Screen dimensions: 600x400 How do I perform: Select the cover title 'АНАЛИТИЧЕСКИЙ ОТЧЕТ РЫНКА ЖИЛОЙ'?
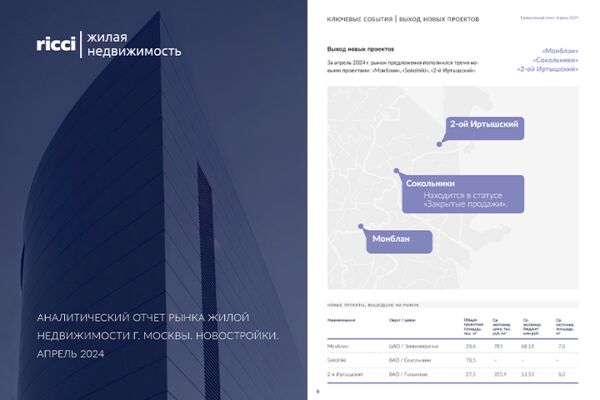point(143,318)
